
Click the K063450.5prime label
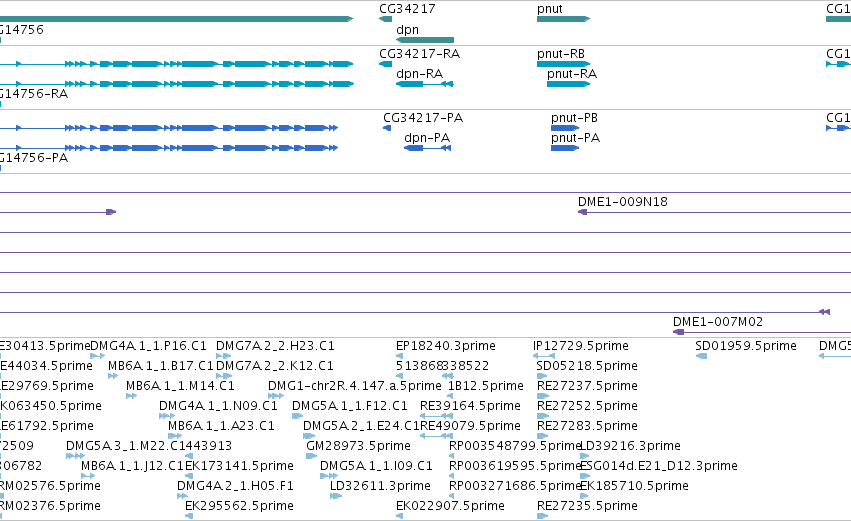pos(50,406)
